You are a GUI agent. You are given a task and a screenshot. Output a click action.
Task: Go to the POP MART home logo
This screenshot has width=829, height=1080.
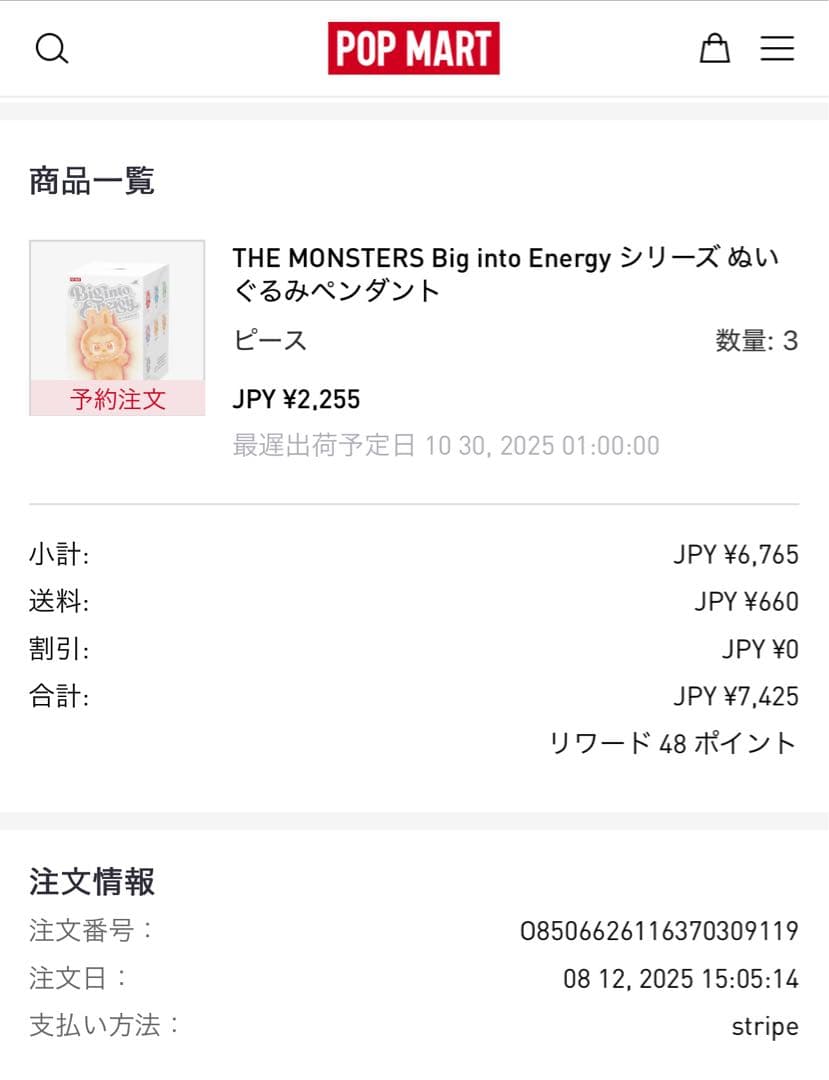tap(414, 48)
